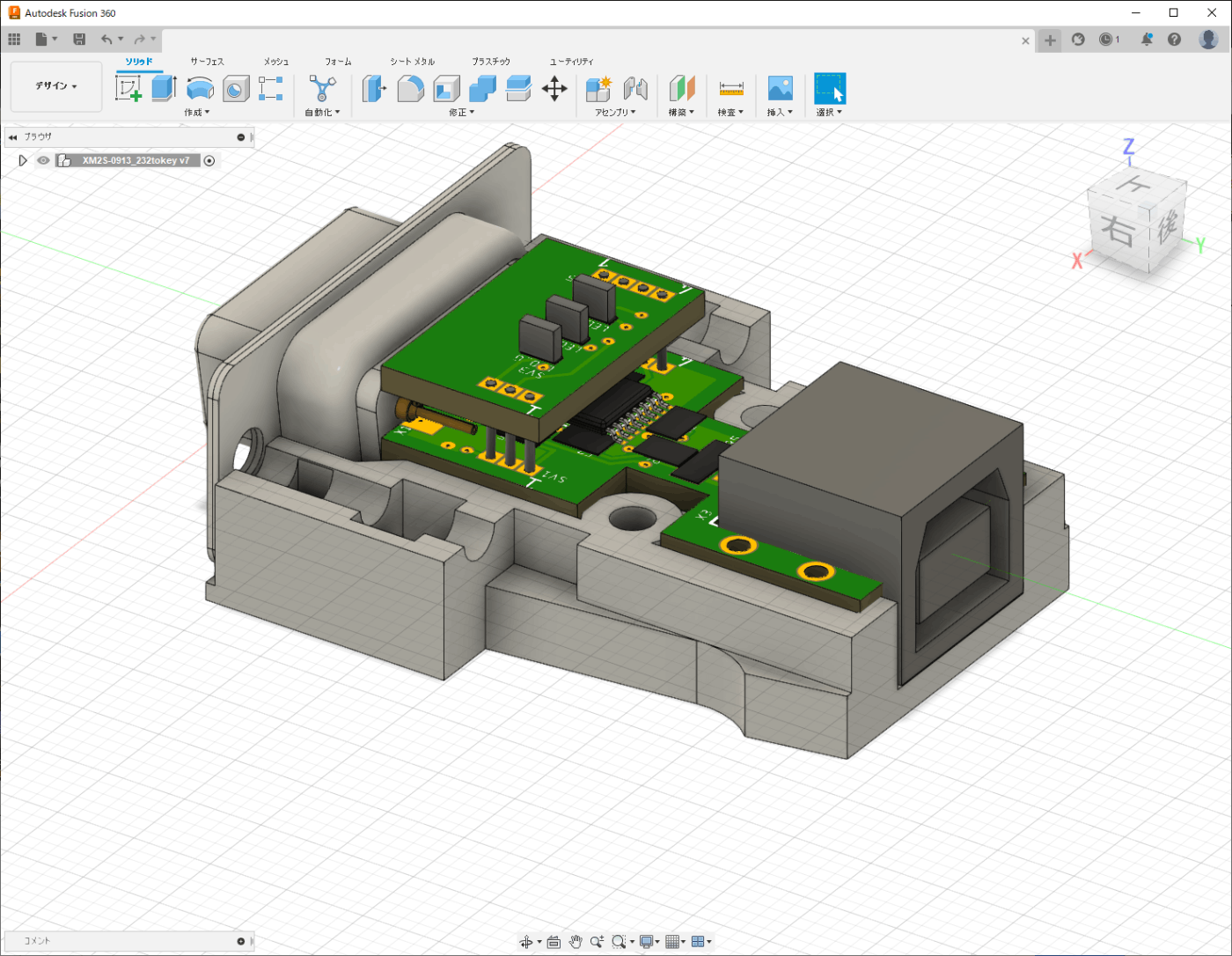Select the rectangular Pattern tool icon
Image resolution: width=1232 pixels, height=956 pixels.
click(271, 88)
